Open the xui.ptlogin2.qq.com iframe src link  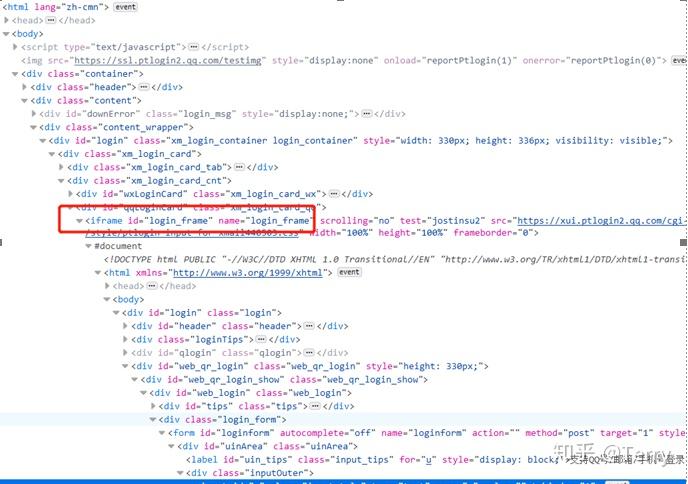[x=601, y=221]
